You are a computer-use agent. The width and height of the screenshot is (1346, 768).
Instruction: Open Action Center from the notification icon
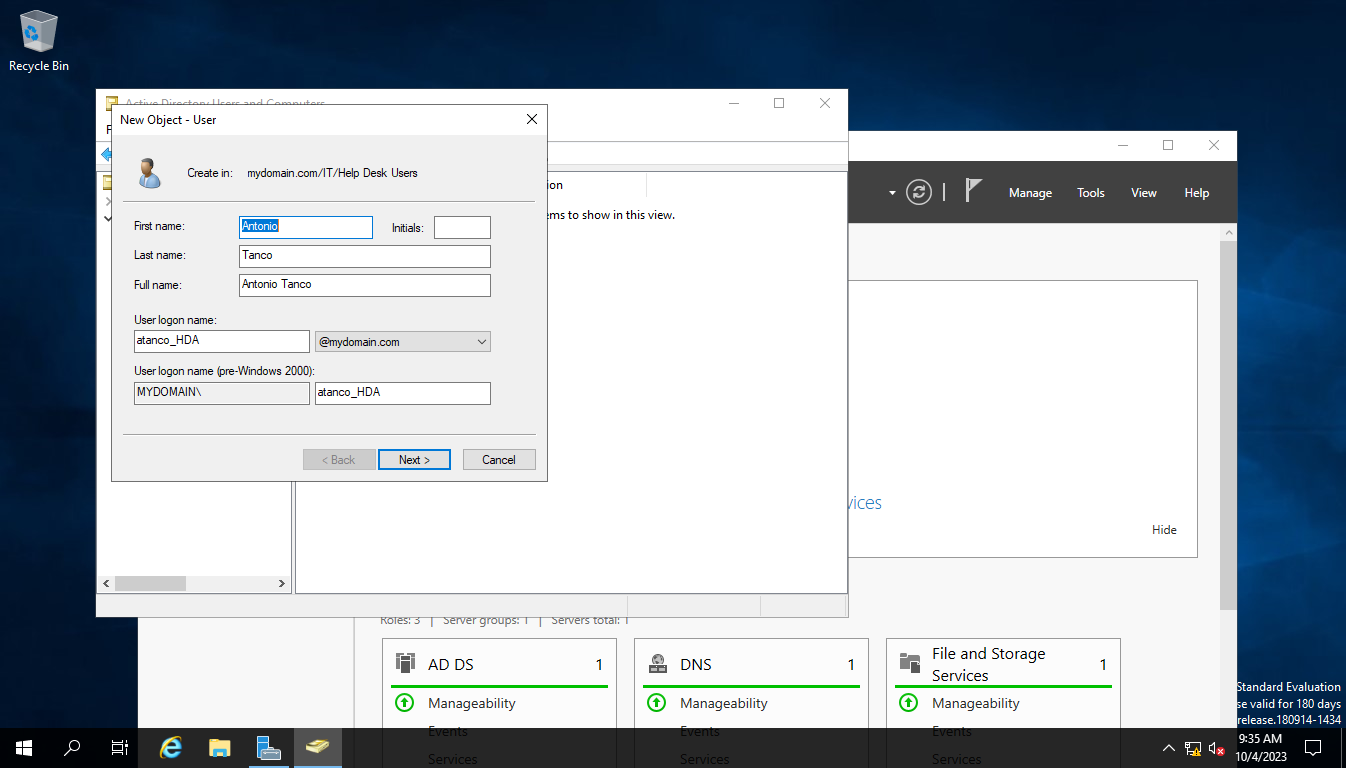(x=1311, y=747)
